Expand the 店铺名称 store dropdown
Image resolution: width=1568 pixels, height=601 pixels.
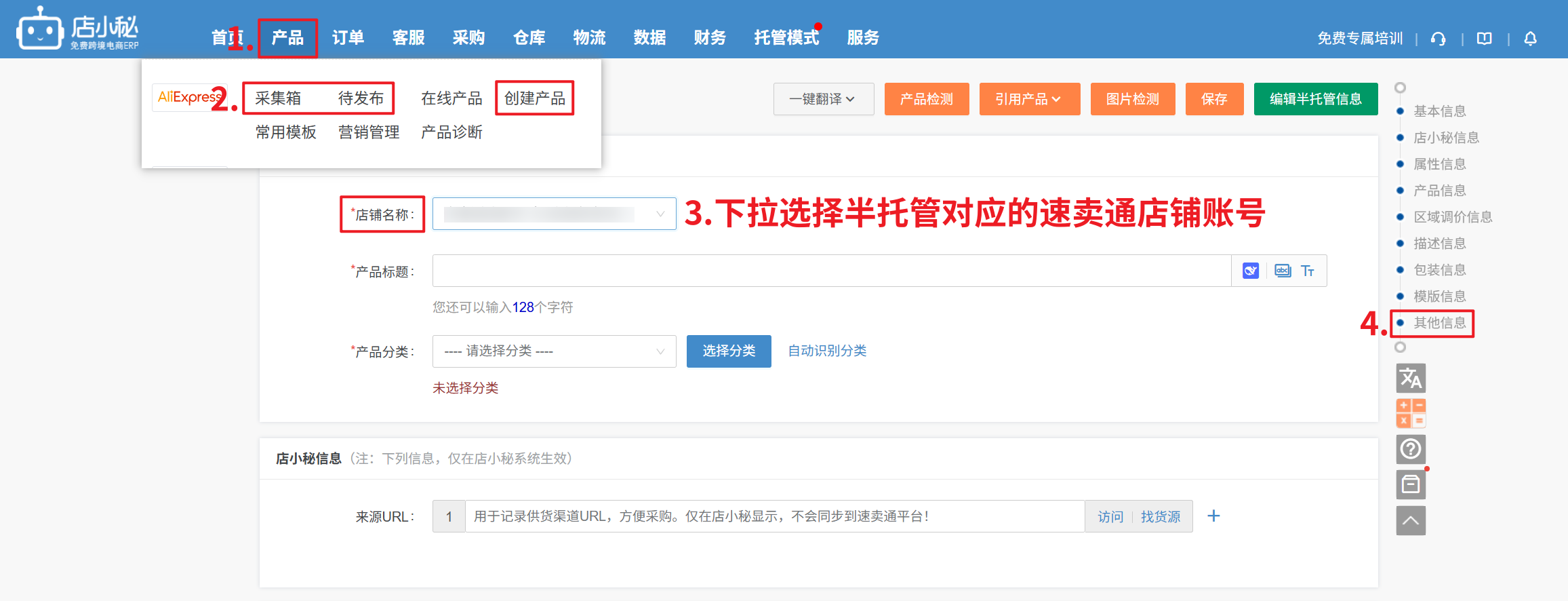[554, 214]
